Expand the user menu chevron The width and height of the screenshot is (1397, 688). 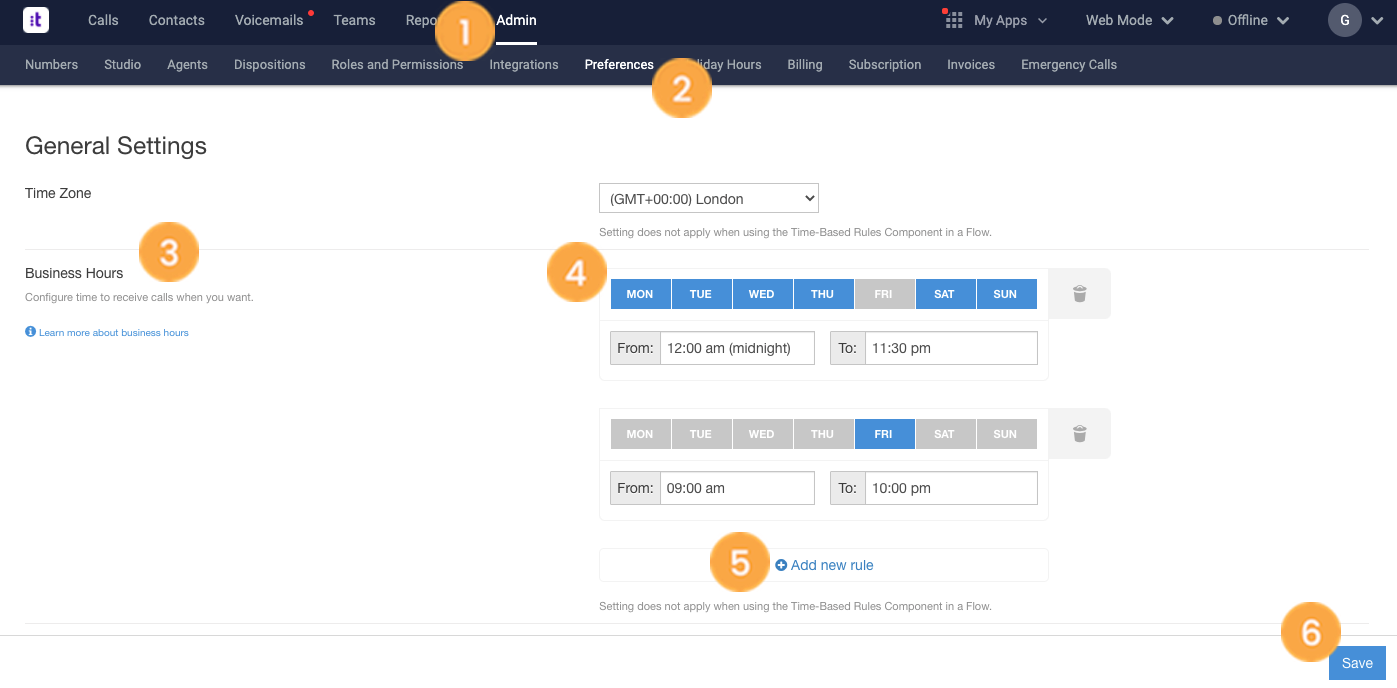tap(1378, 21)
